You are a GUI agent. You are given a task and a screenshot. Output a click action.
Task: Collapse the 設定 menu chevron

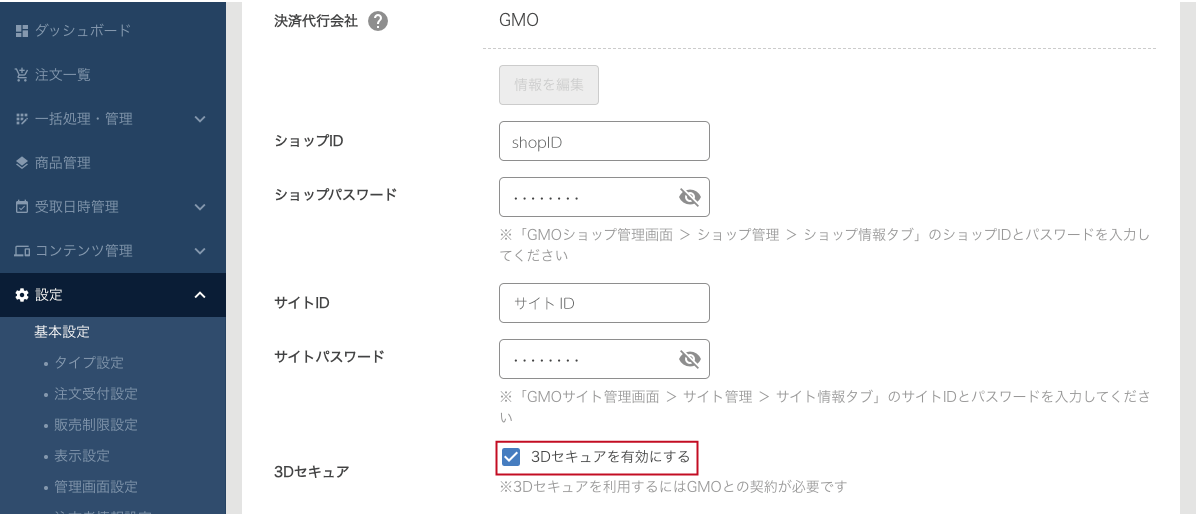(x=200, y=295)
